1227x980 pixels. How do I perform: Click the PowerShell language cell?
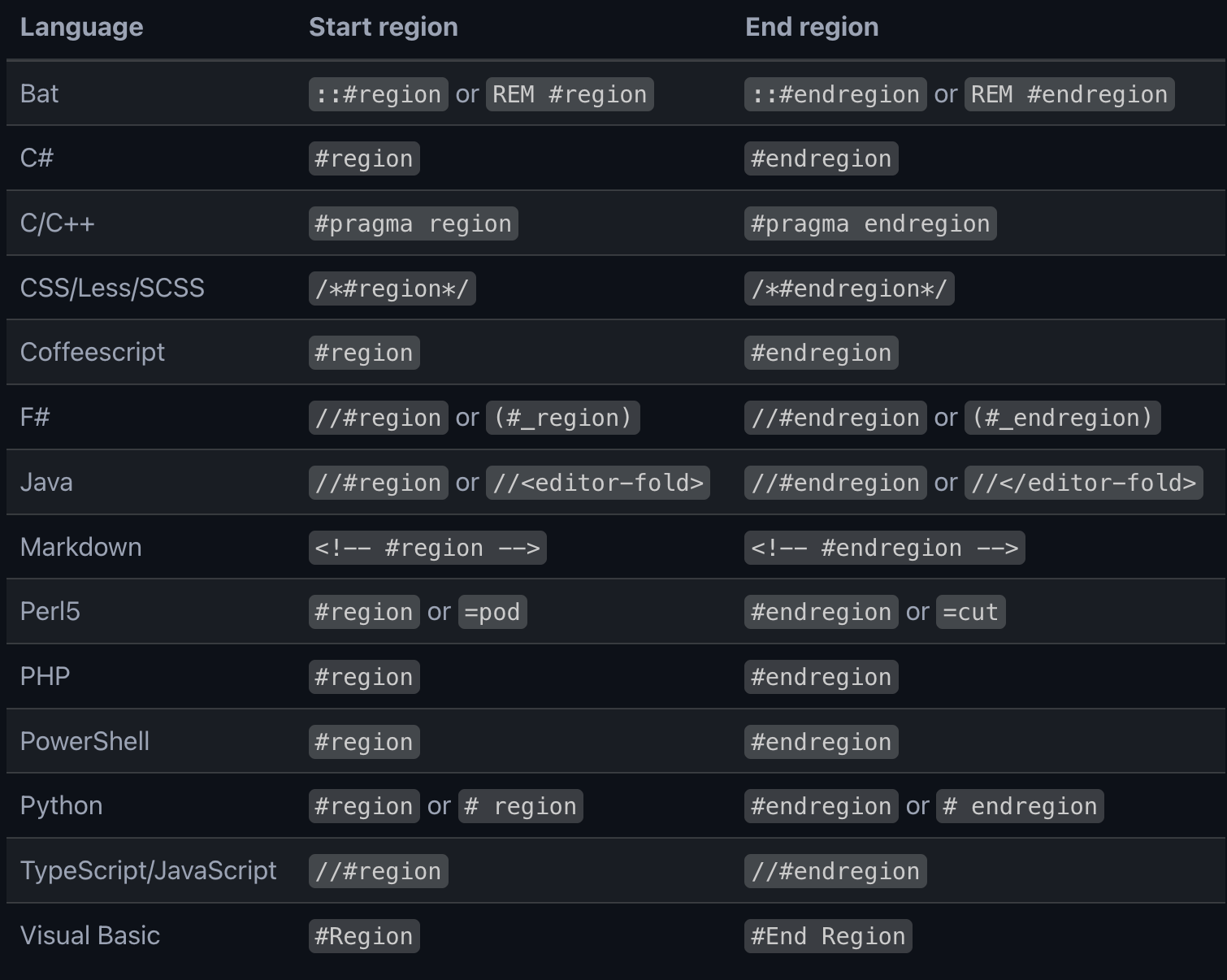click(85, 741)
